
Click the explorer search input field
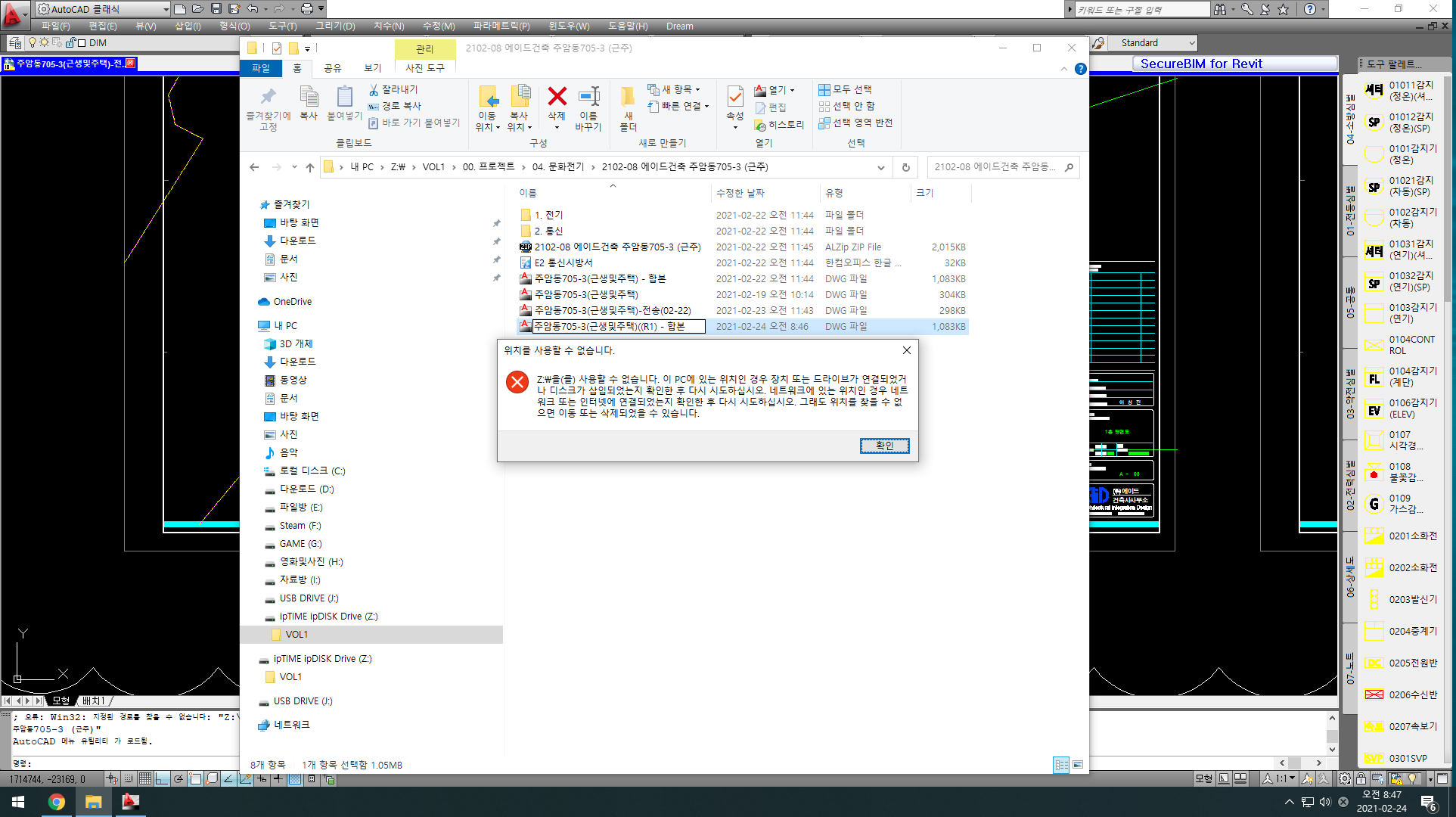997,167
